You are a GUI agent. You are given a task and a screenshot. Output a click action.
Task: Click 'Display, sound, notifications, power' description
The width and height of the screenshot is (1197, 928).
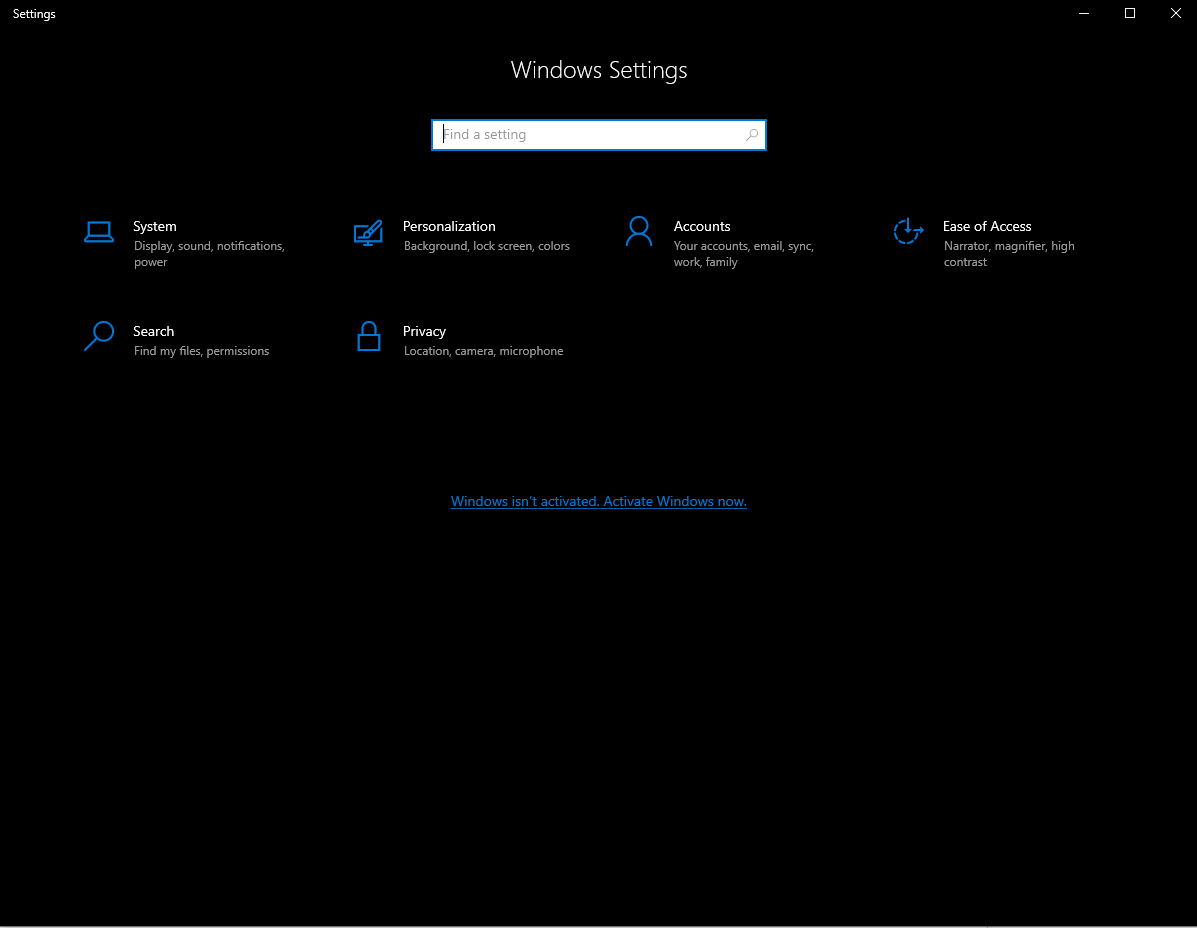(x=209, y=254)
